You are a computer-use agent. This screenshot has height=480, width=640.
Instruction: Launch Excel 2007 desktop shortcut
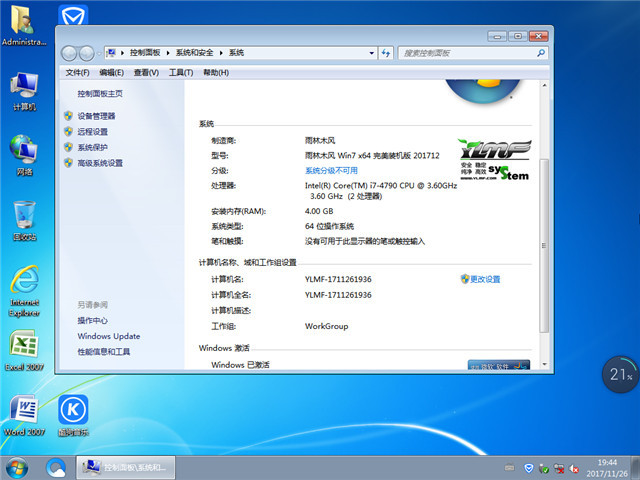[24, 350]
